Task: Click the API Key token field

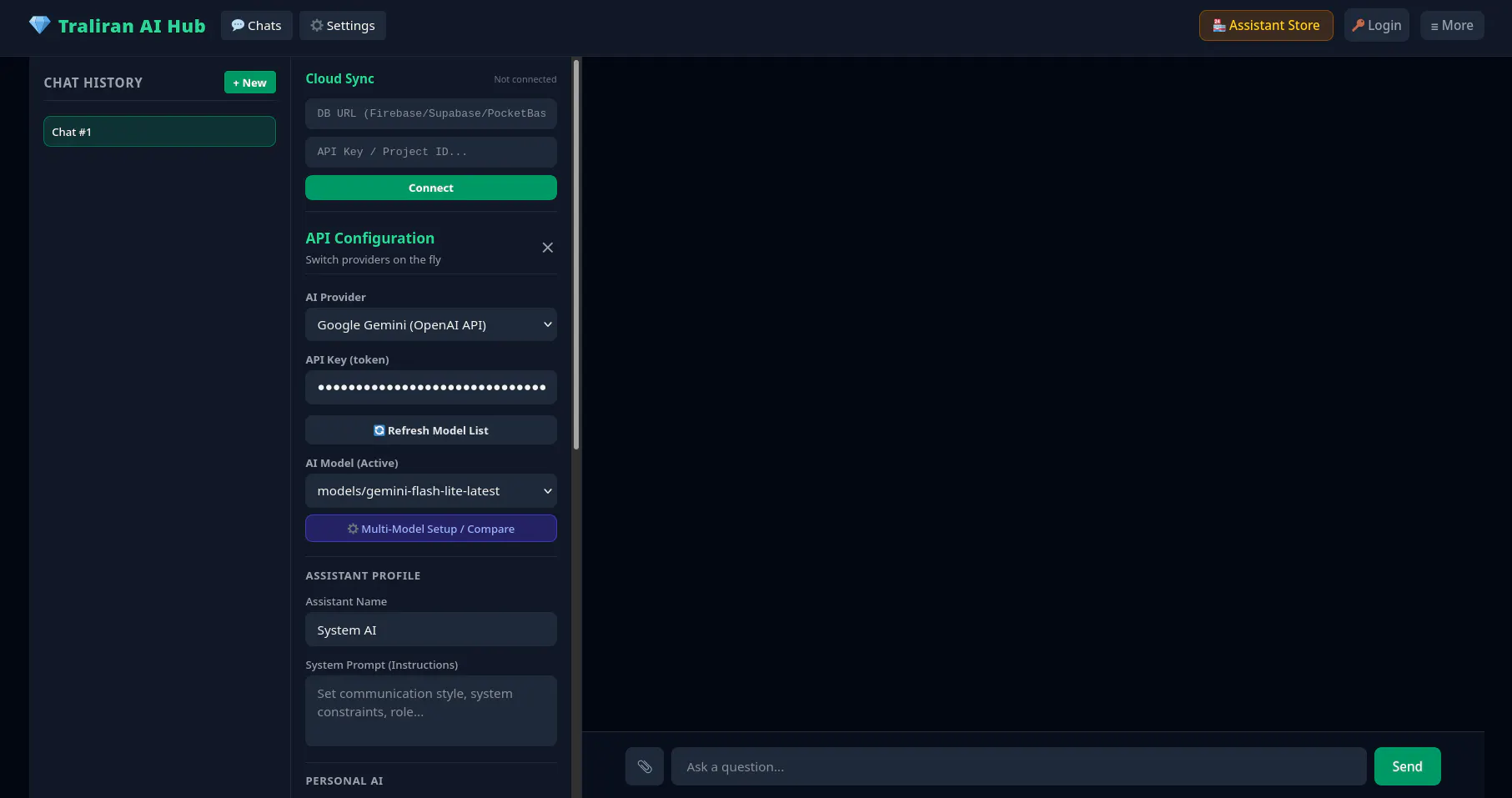Action: 431,387
